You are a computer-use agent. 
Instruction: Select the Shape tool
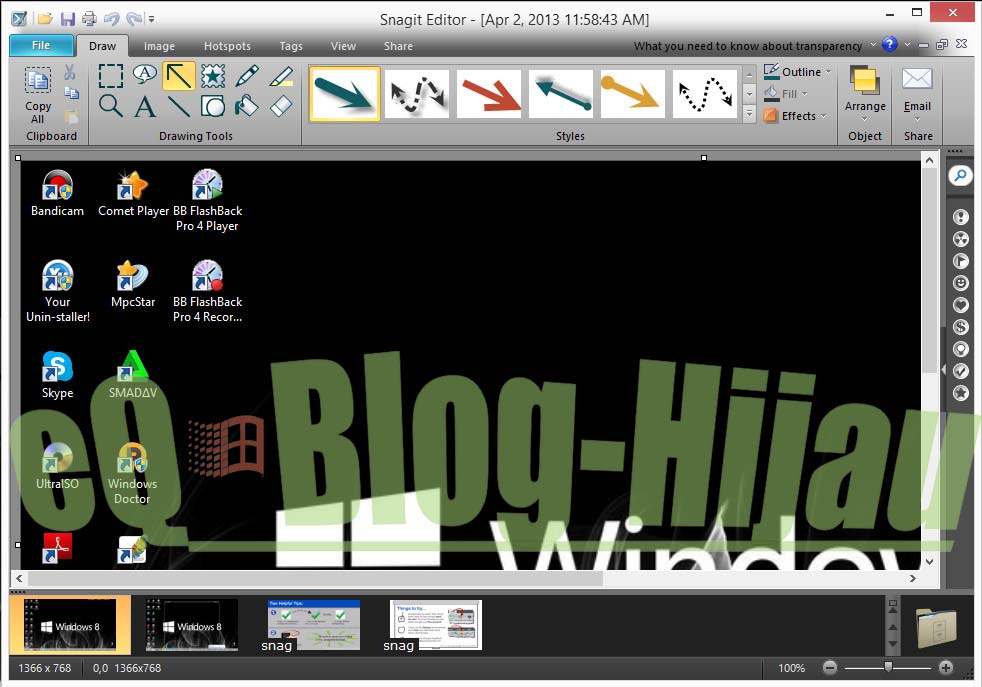213,106
